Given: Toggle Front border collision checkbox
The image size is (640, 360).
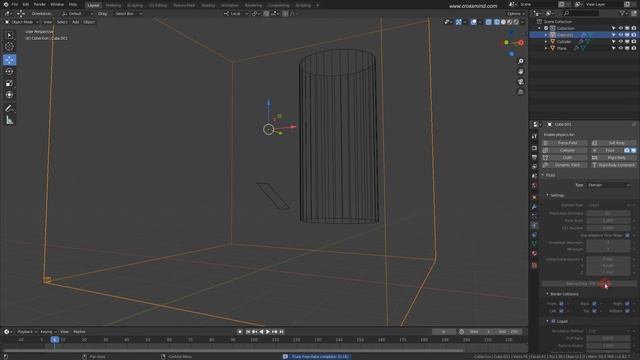Looking at the screenshot, I should [561, 304].
